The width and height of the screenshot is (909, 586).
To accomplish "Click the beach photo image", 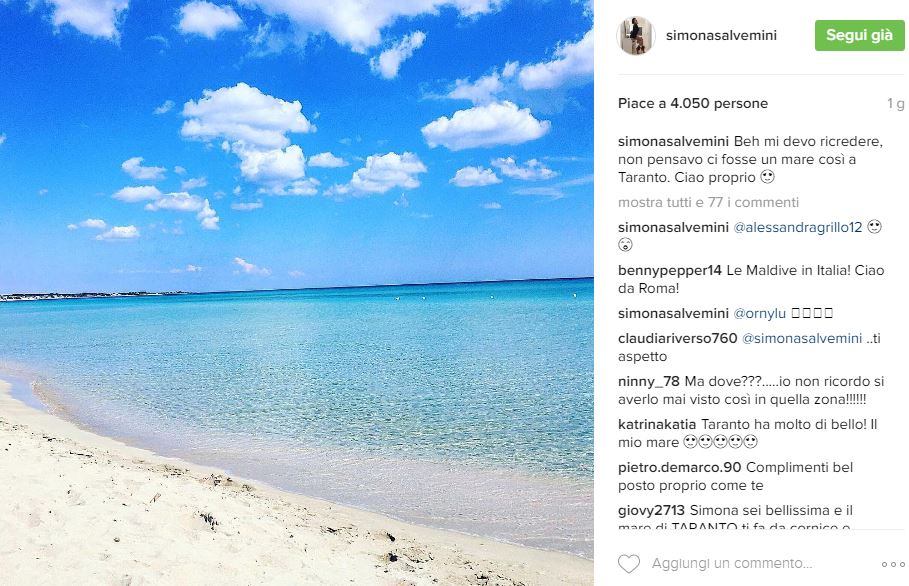I will point(297,293).
